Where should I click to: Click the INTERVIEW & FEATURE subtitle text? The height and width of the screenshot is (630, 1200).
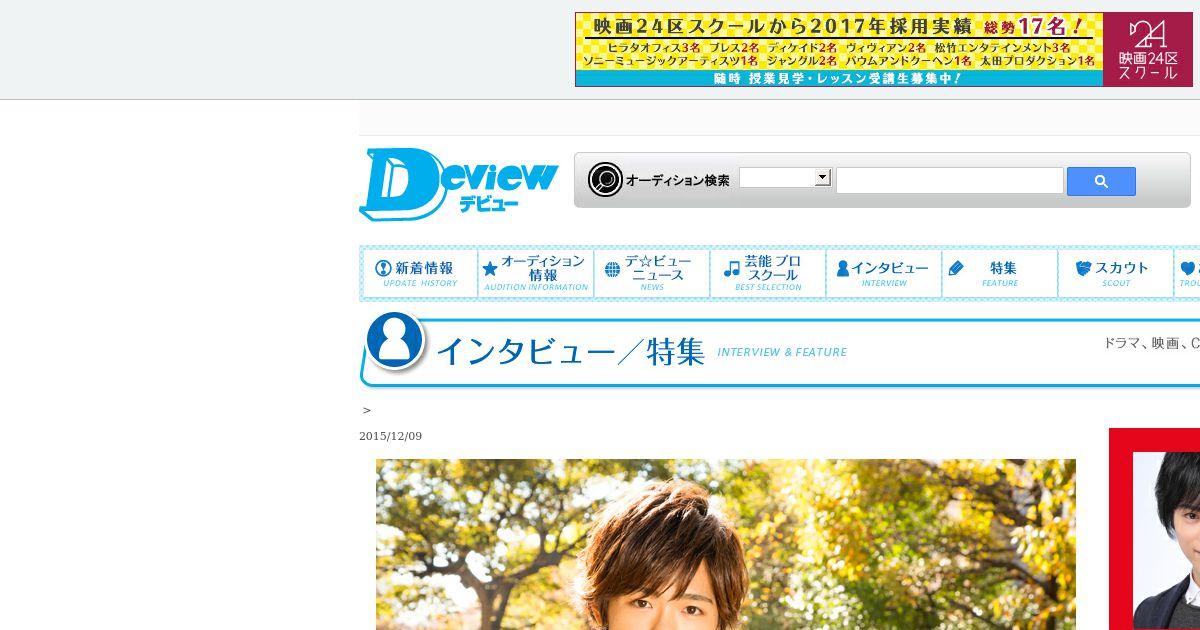point(782,352)
